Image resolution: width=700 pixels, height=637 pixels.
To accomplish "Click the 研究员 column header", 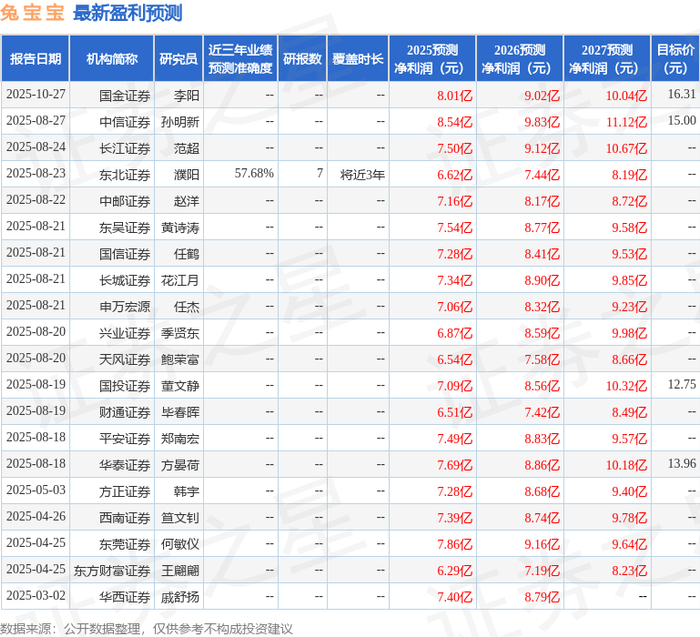I will tap(179, 58).
